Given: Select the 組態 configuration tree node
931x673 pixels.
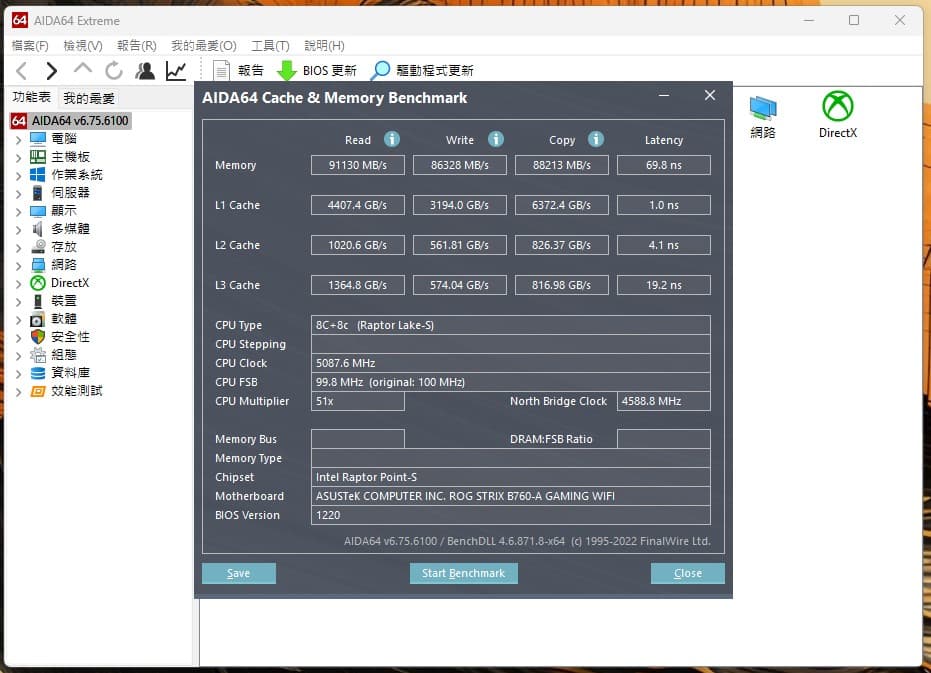Looking at the screenshot, I should pos(53,355).
